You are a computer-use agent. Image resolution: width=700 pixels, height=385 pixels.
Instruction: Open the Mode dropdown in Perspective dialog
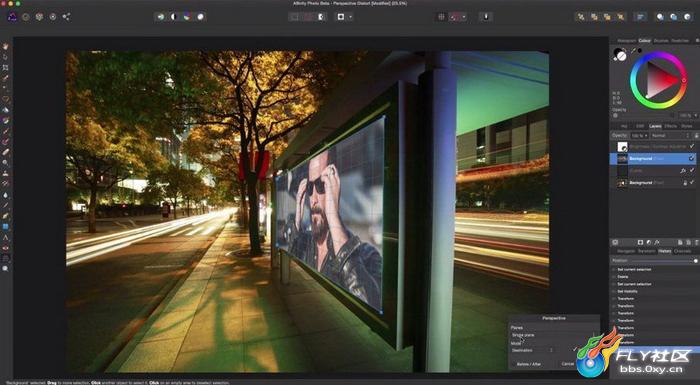(x=533, y=350)
